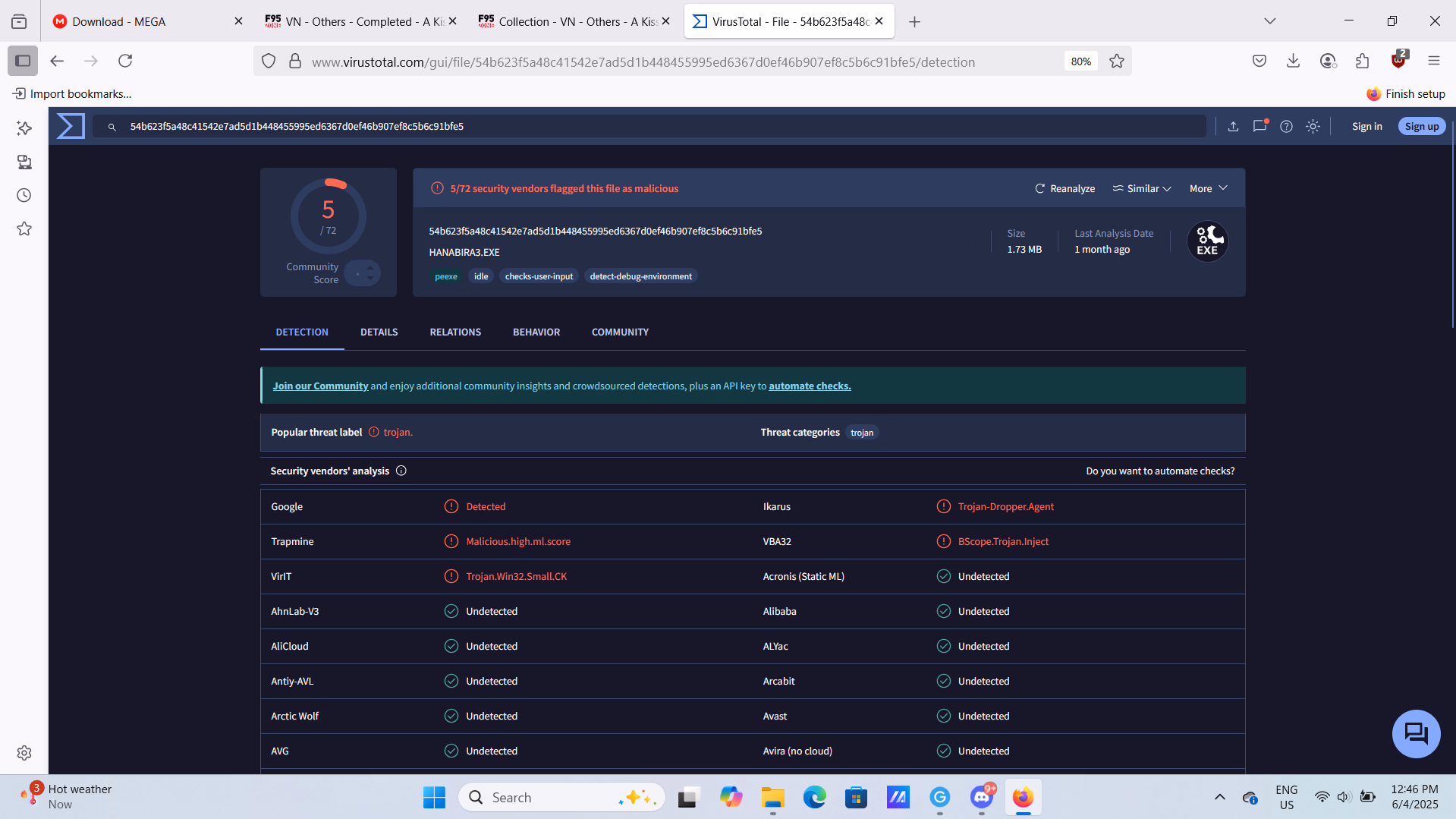Open File Explorer from the taskbar

click(x=772, y=797)
